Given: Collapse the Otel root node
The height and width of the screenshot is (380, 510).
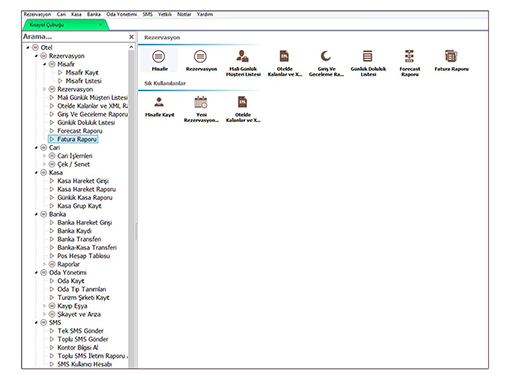Looking at the screenshot, I should click(x=28, y=48).
